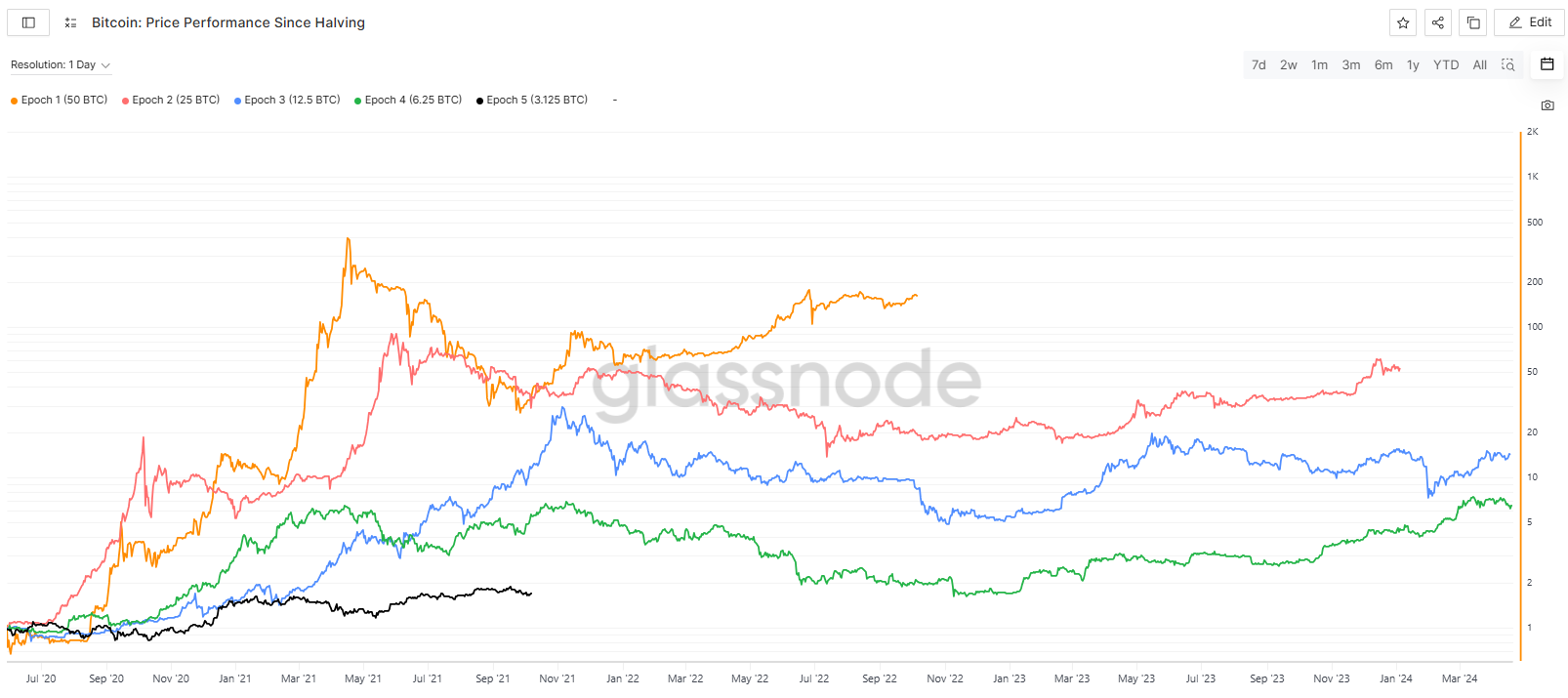The width and height of the screenshot is (1568, 698).
Task: Click the formula icon beside chart title
Action: pos(70,22)
